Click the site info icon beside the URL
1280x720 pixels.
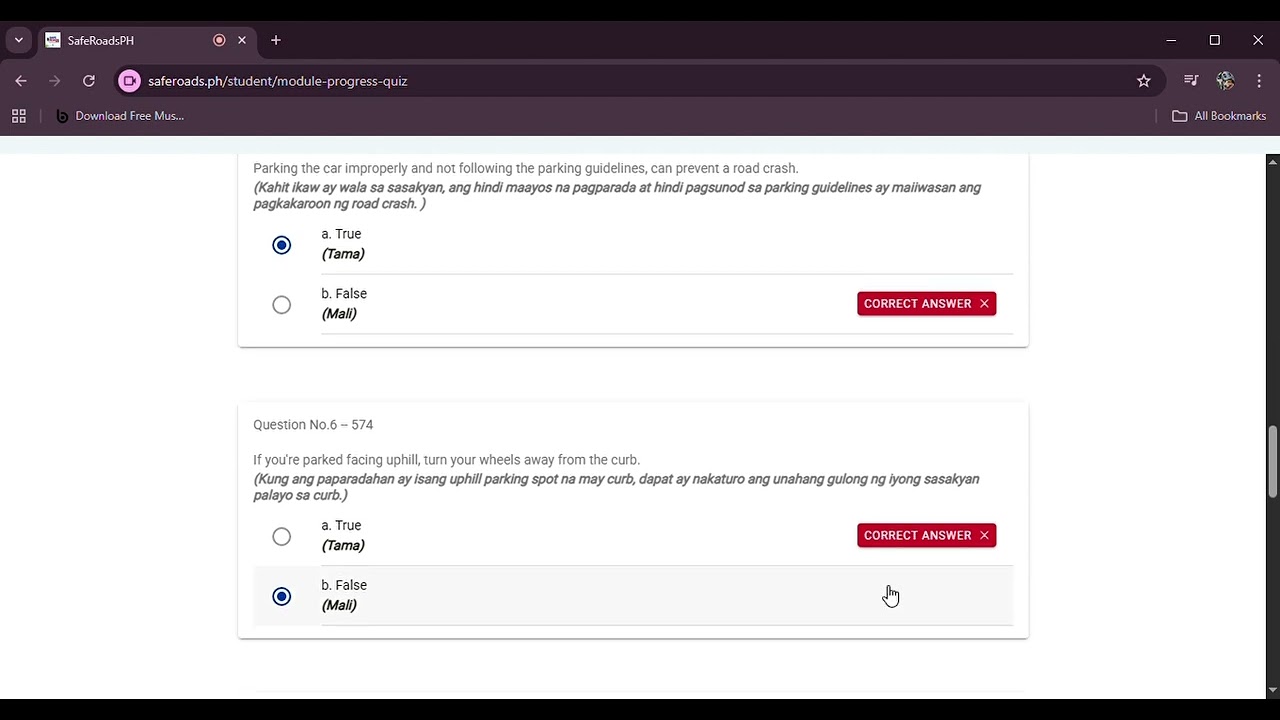tap(130, 81)
